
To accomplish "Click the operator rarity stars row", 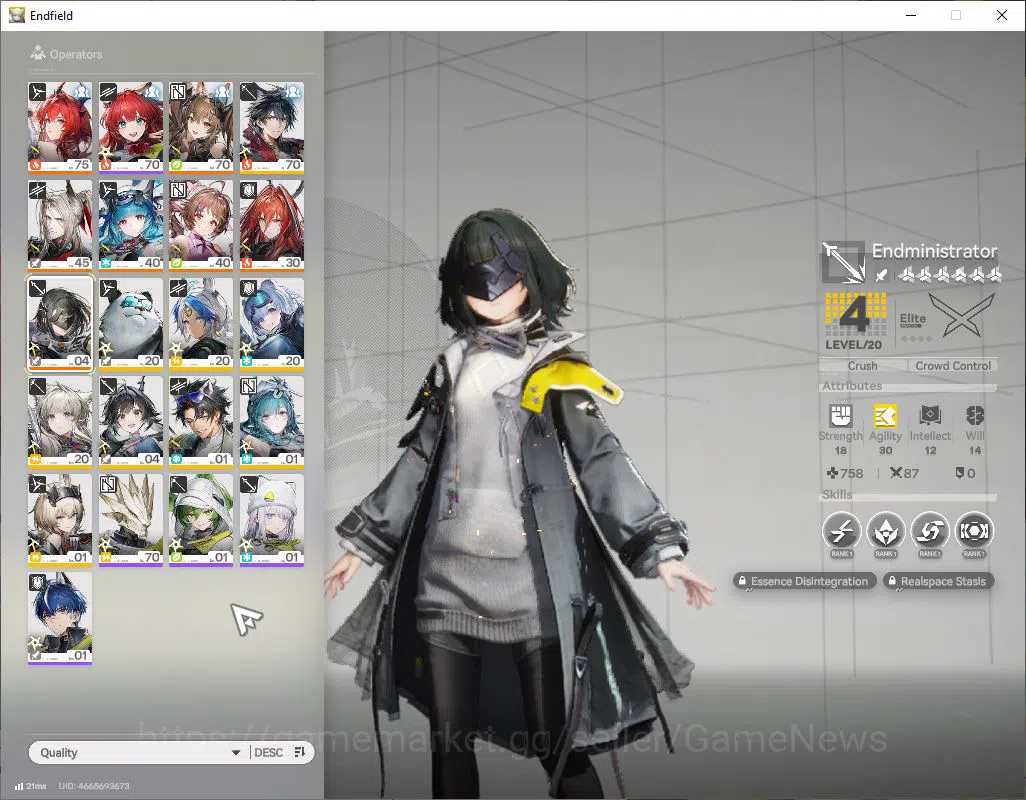I will pos(949,275).
